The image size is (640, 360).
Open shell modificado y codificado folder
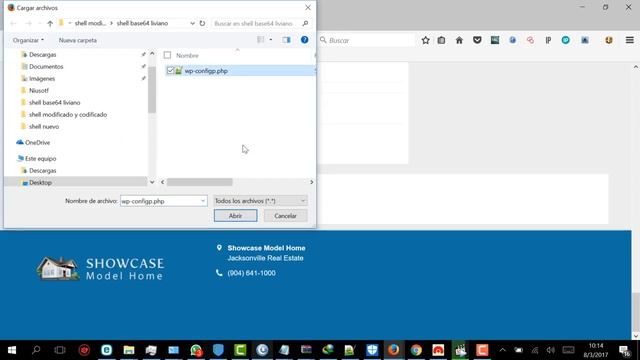[x=68, y=115]
